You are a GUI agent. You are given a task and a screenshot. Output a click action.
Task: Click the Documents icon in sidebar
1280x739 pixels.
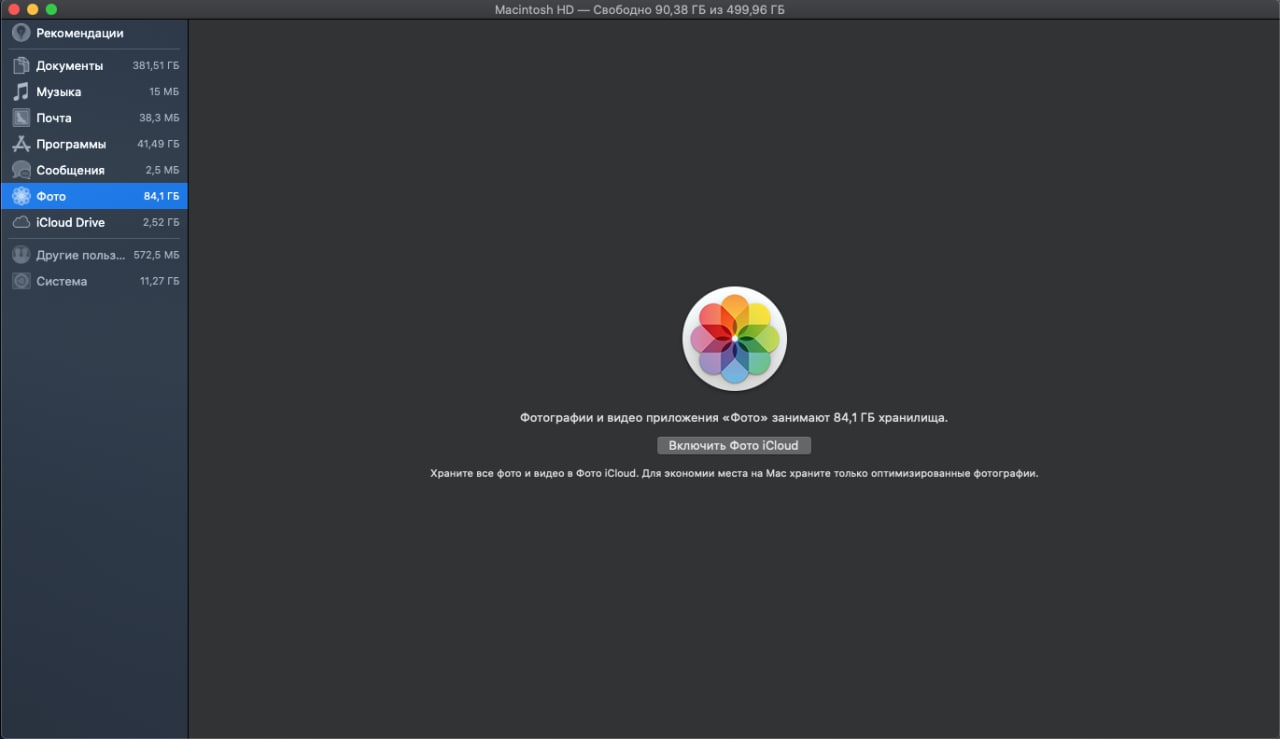click(x=21, y=66)
